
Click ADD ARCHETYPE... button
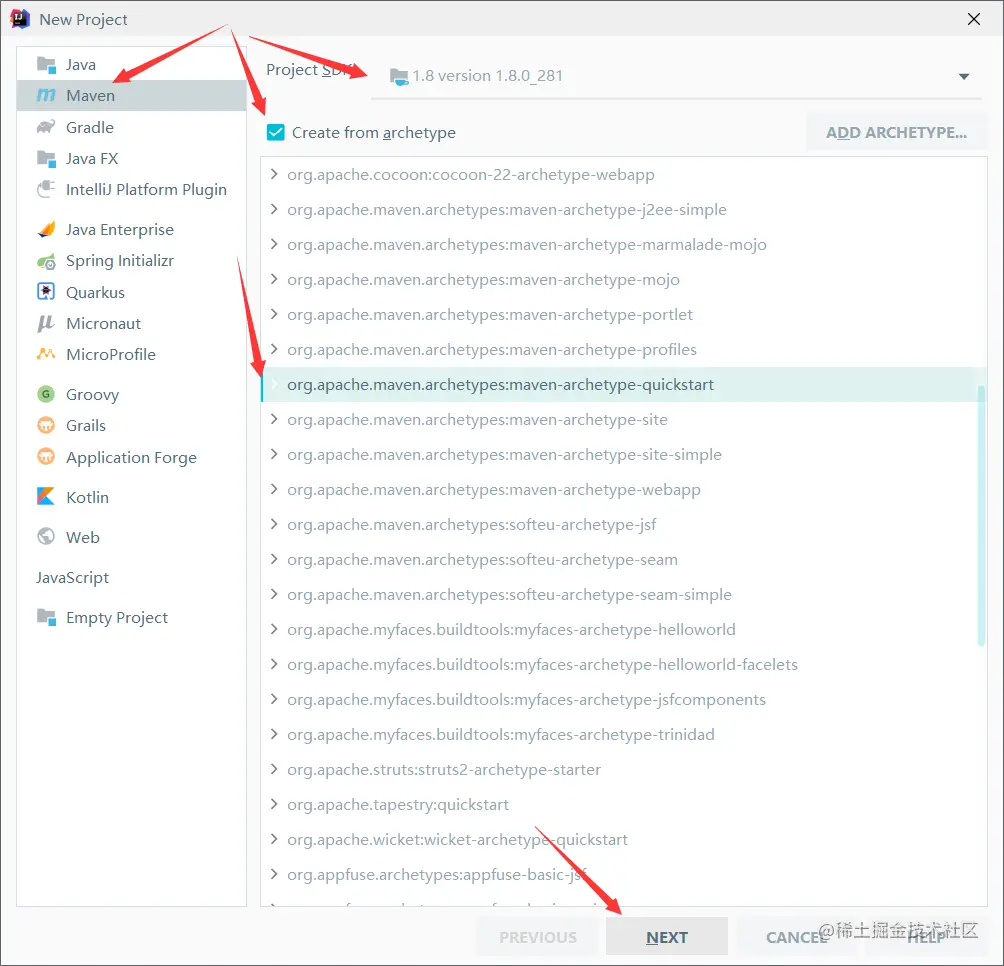tap(896, 133)
